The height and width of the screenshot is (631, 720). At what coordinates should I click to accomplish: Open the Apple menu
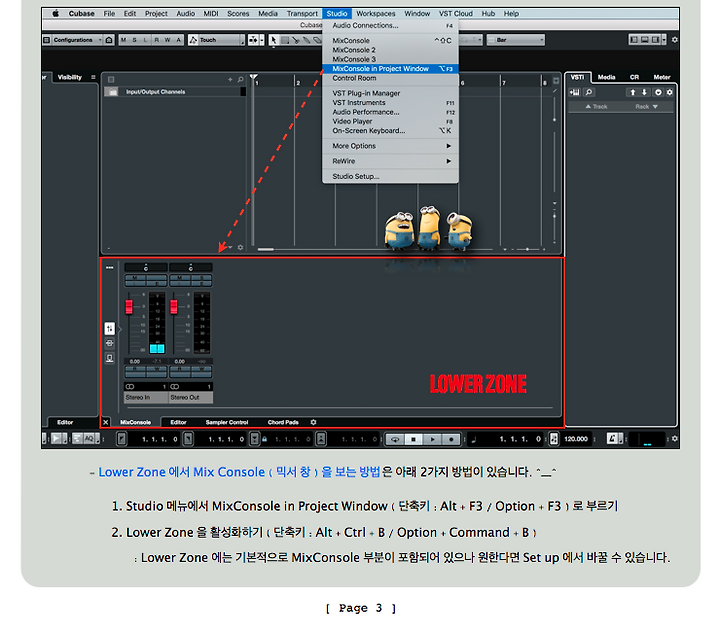(56, 13)
